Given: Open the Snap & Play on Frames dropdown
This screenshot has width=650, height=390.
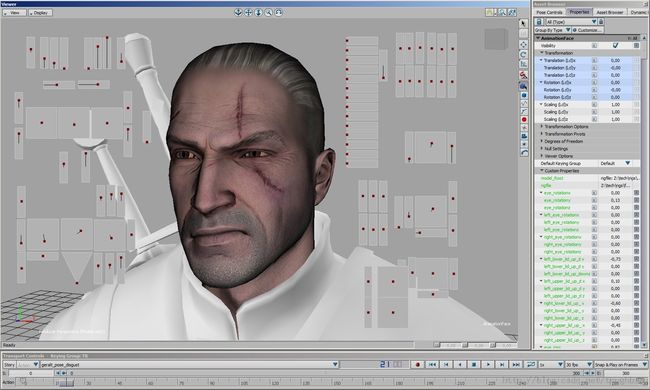Looking at the screenshot, I should tap(621, 365).
